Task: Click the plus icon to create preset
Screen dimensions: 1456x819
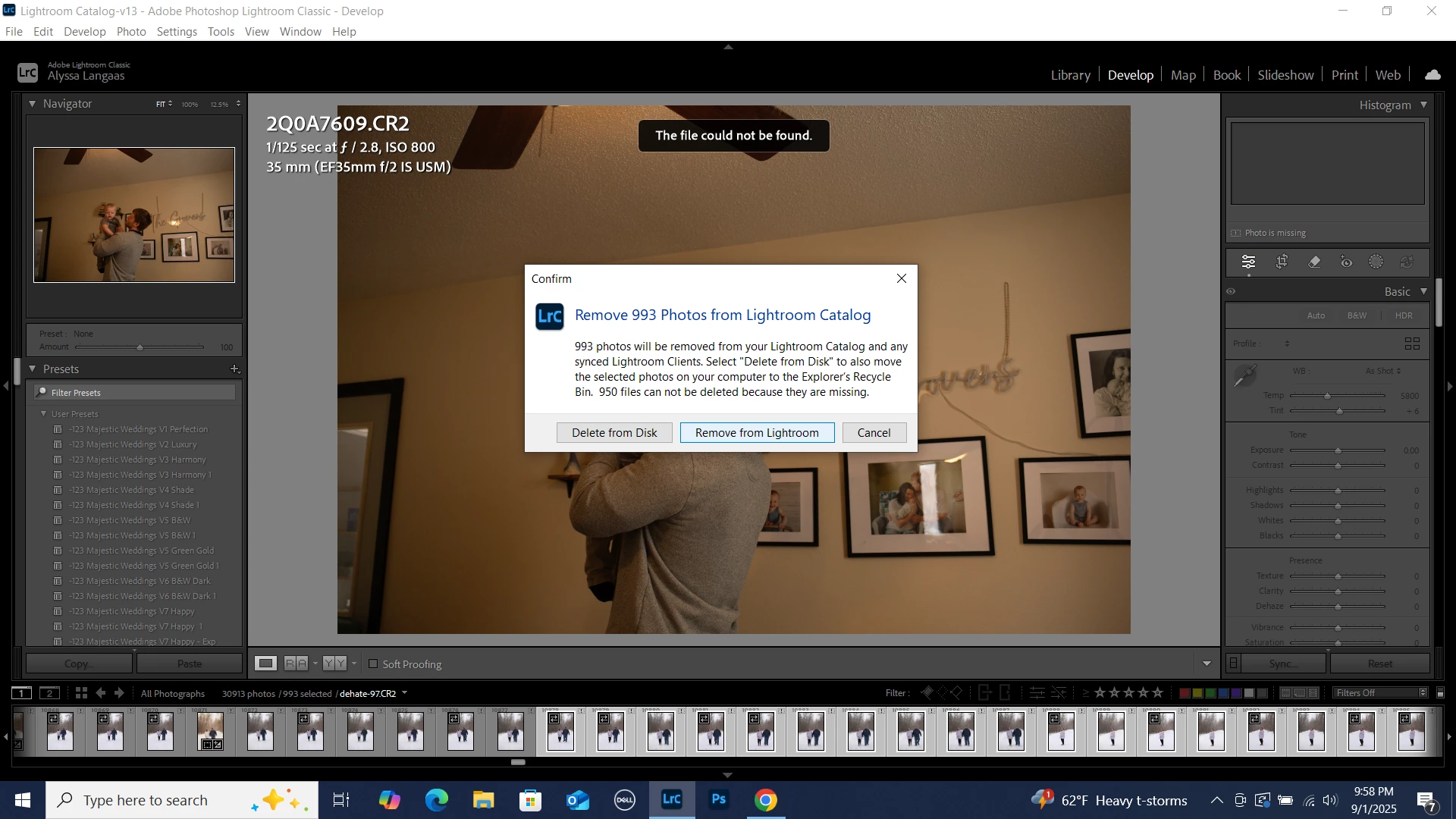Action: pyautogui.click(x=234, y=369)
